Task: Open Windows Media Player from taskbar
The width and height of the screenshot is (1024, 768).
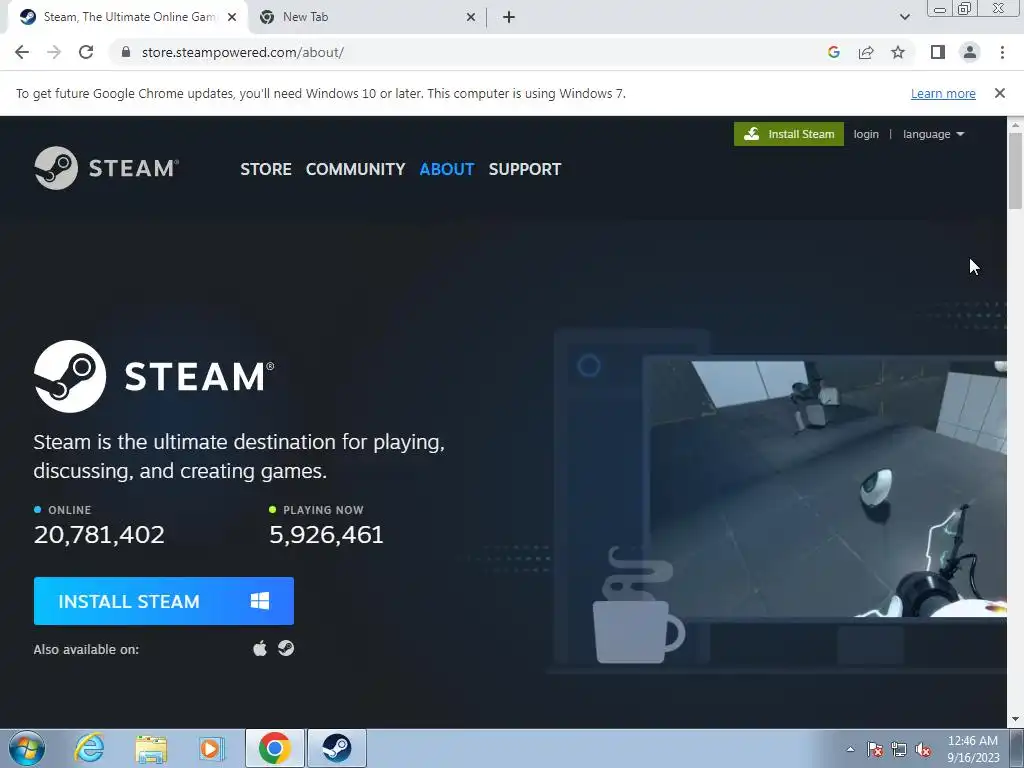Action: (211, 748)
